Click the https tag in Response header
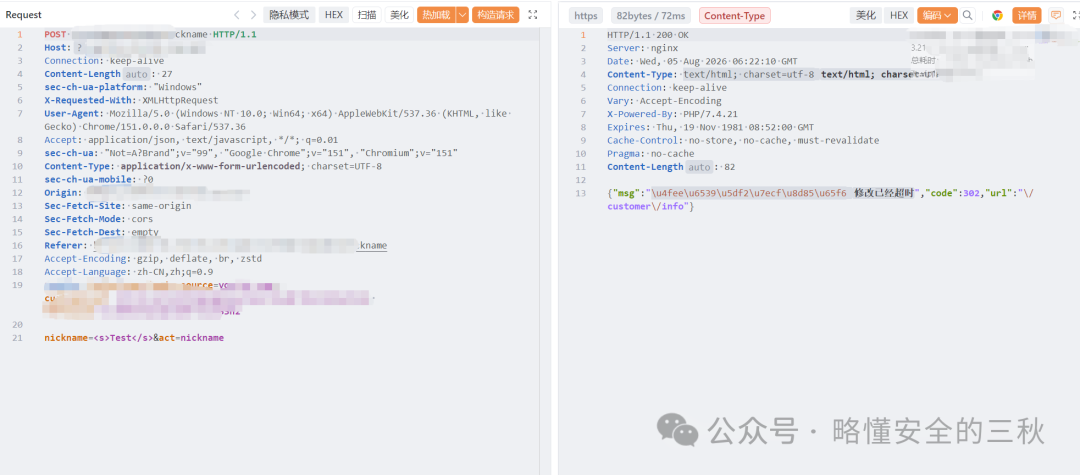 point(585,15)
